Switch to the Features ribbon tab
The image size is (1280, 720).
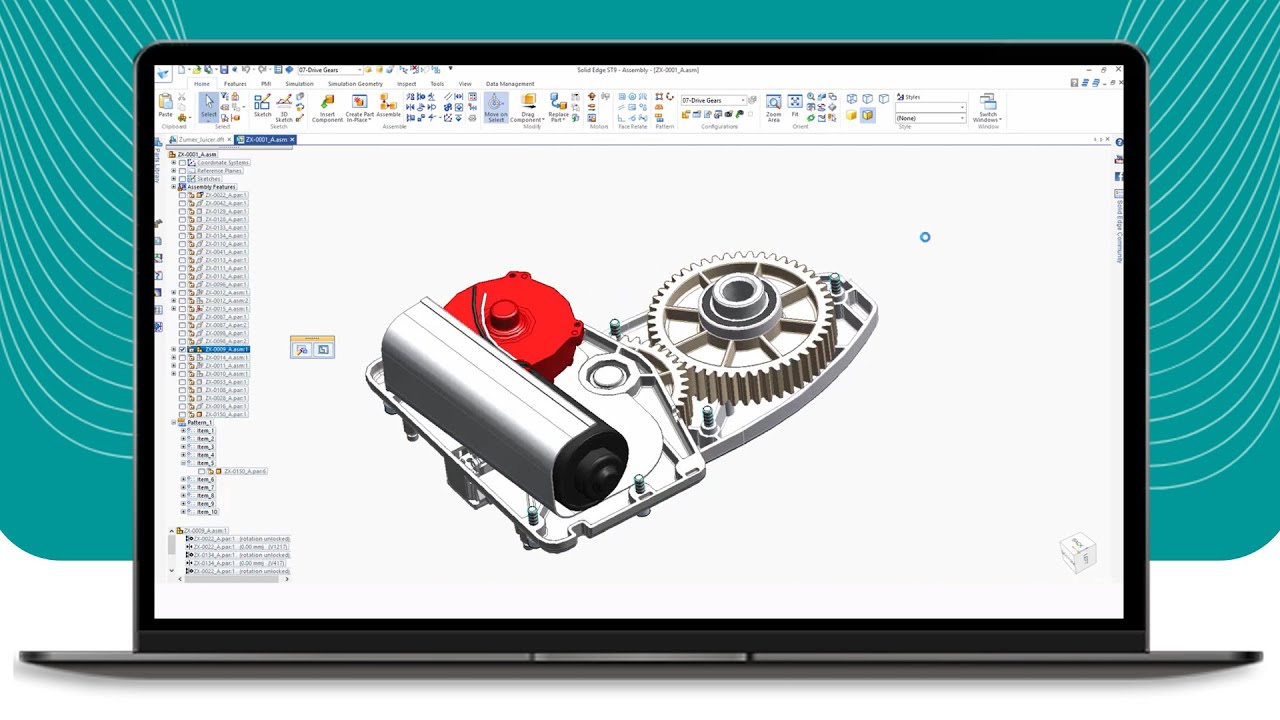tap(235, 84)
